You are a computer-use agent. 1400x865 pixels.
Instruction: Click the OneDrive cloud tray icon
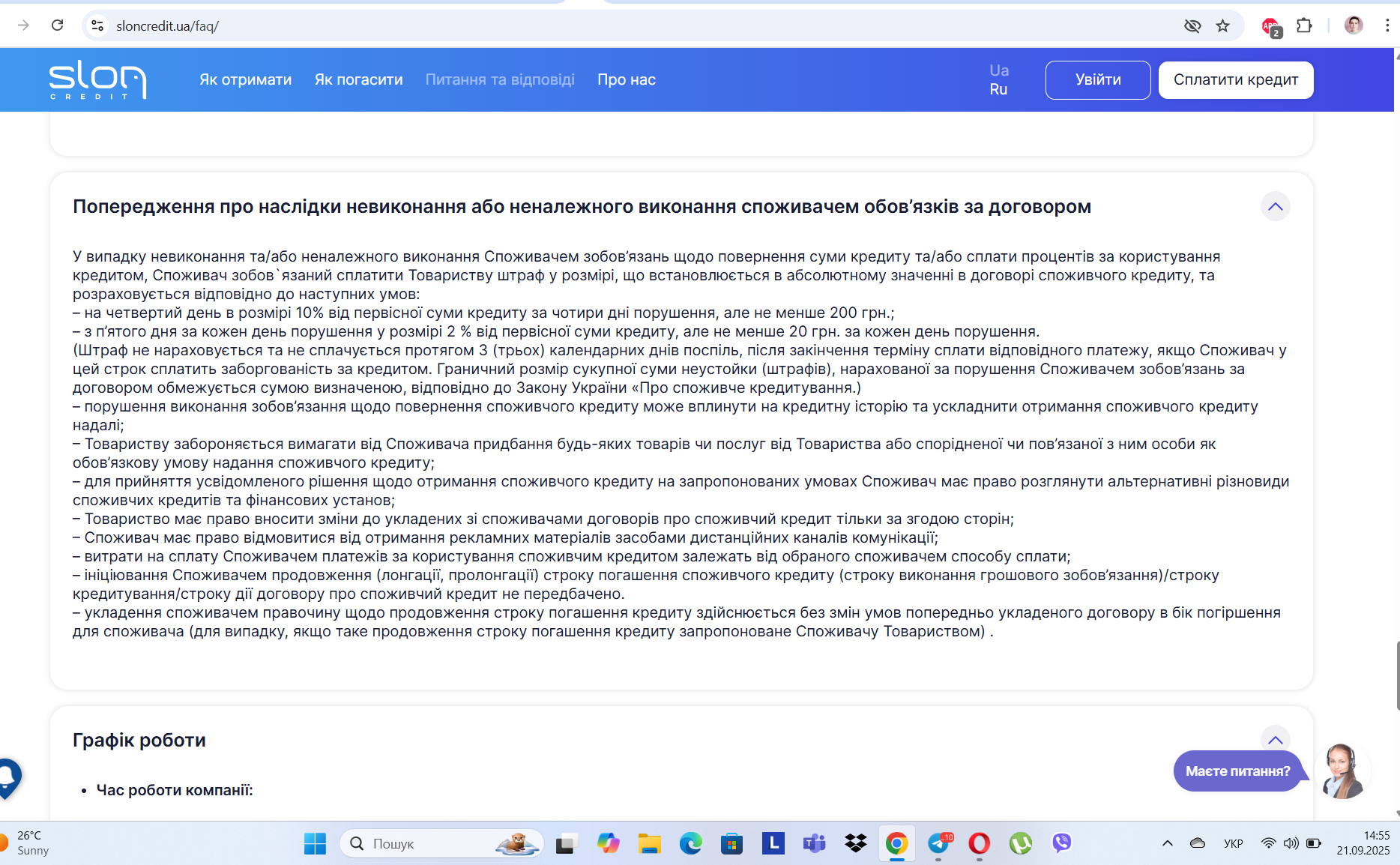[x=1198, y=843]
